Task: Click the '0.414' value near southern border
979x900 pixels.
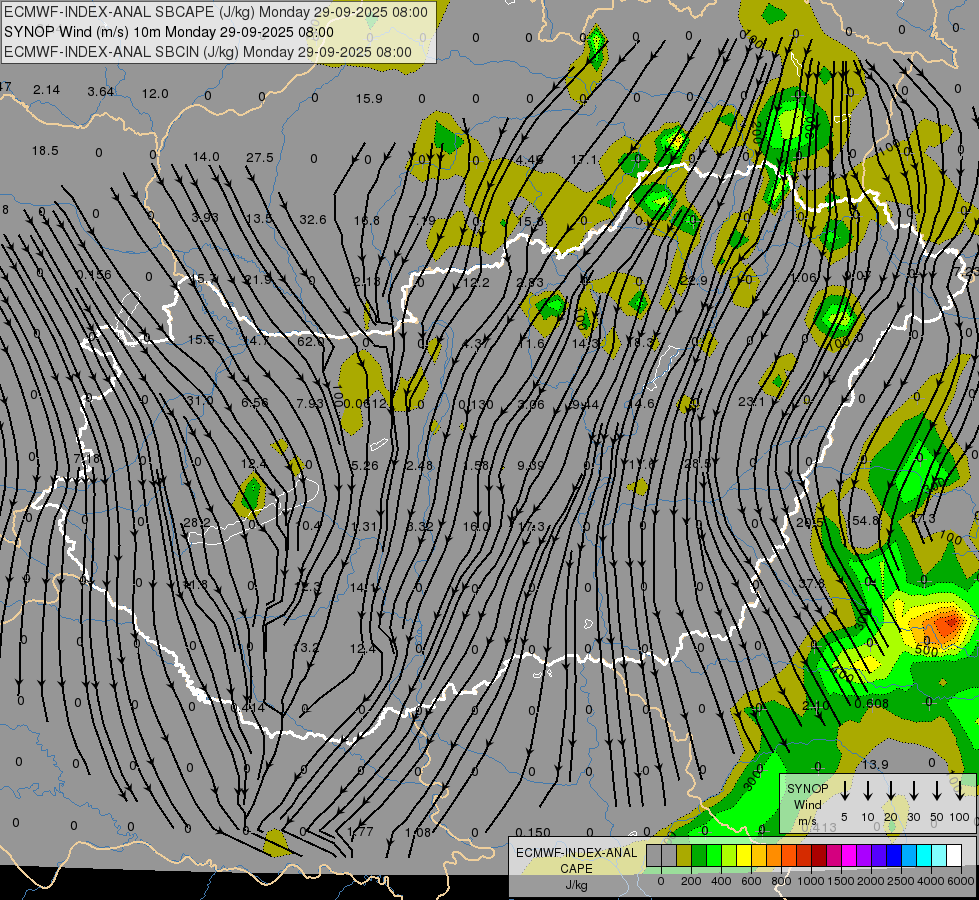Action: click(x=248, y=708)
